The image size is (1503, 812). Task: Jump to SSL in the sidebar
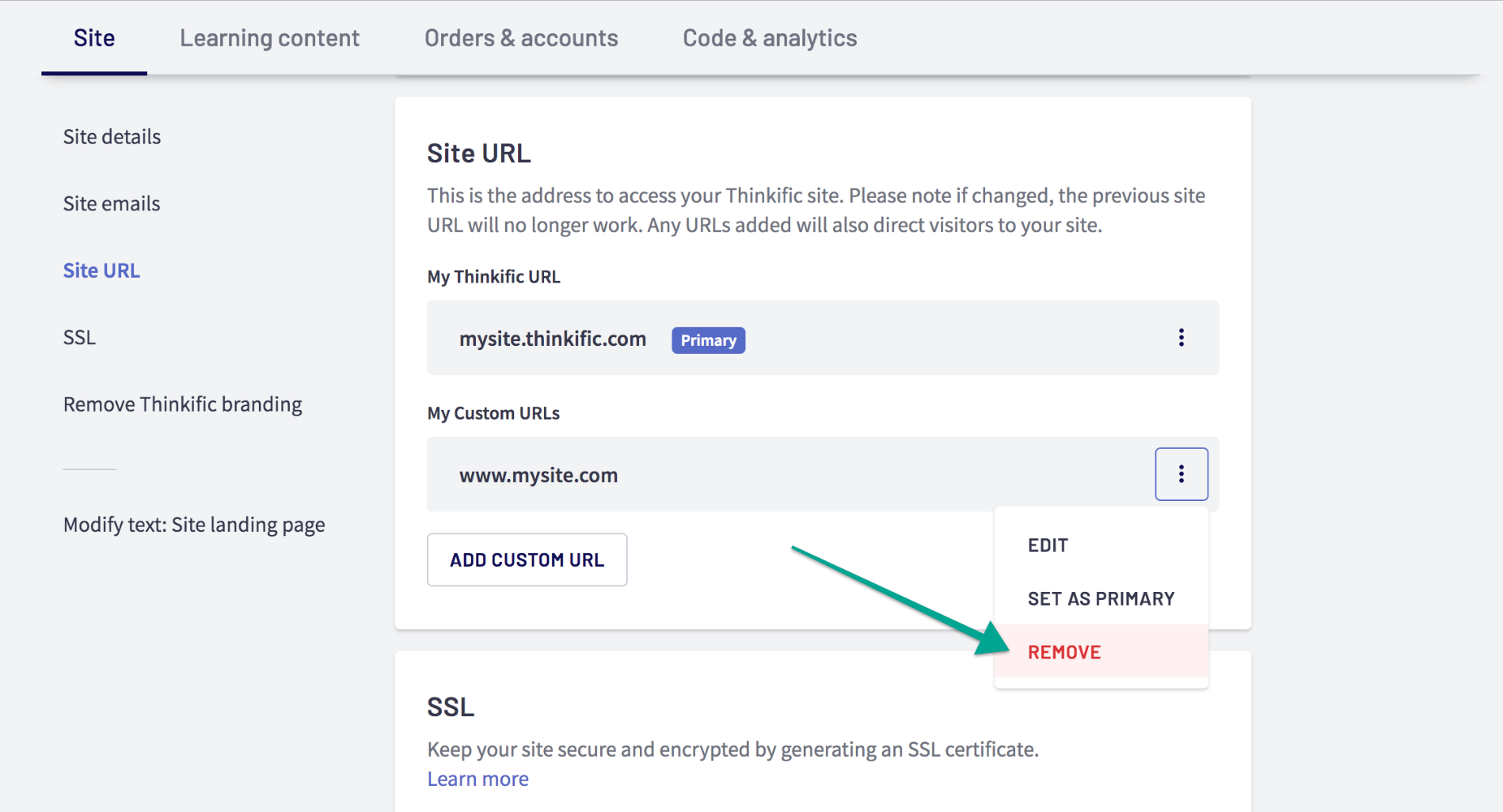(79, 338)
